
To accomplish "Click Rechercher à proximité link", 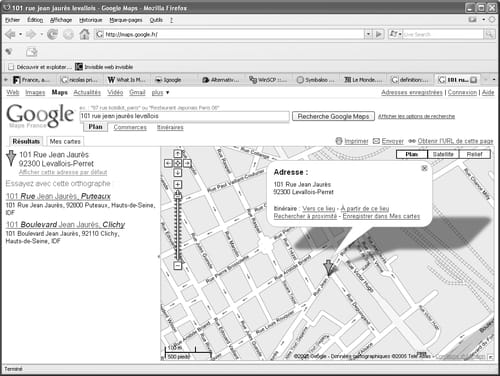I will [305, 216].
